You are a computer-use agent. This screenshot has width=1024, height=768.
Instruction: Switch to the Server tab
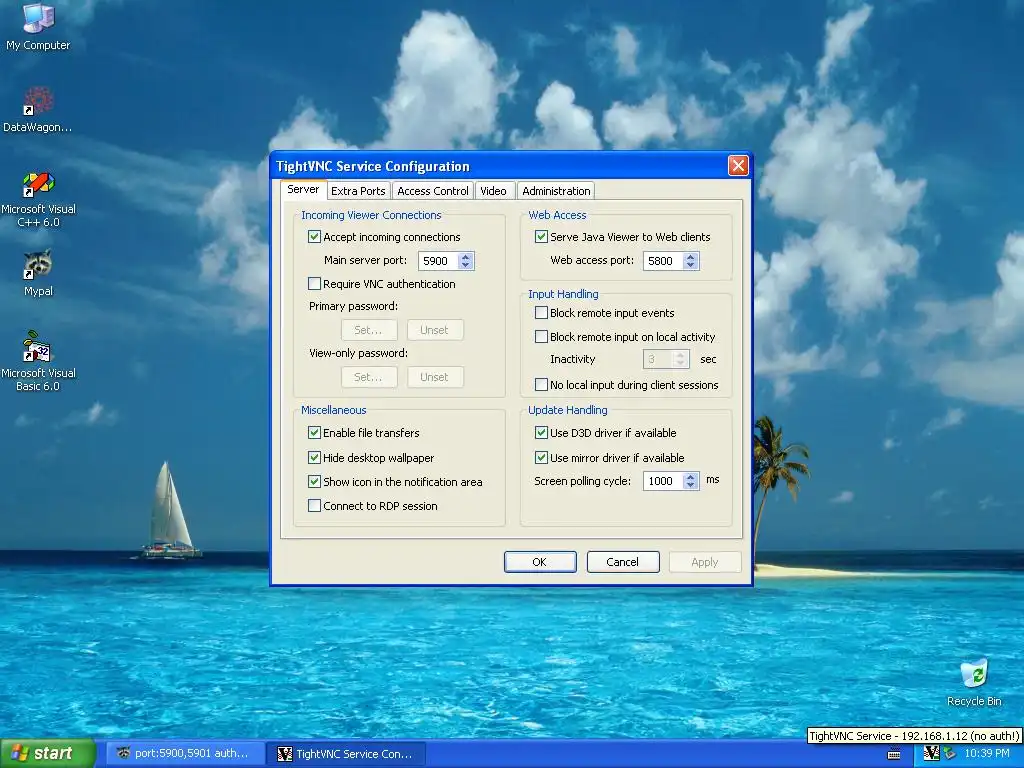pos(303,189)
